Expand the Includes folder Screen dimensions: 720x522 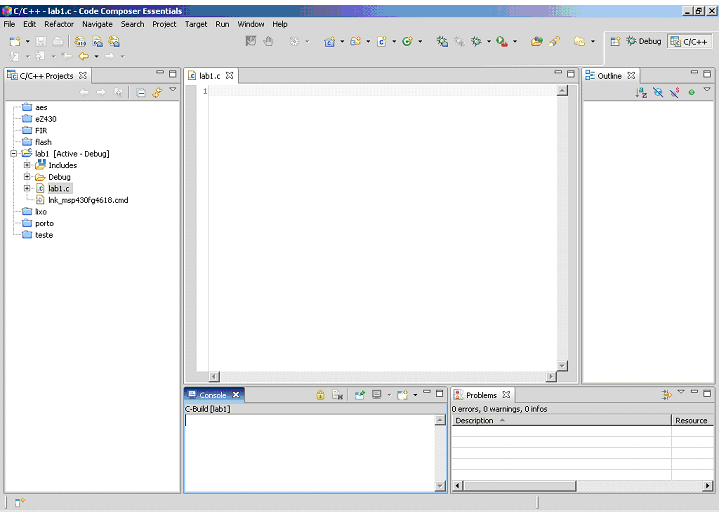27,165
